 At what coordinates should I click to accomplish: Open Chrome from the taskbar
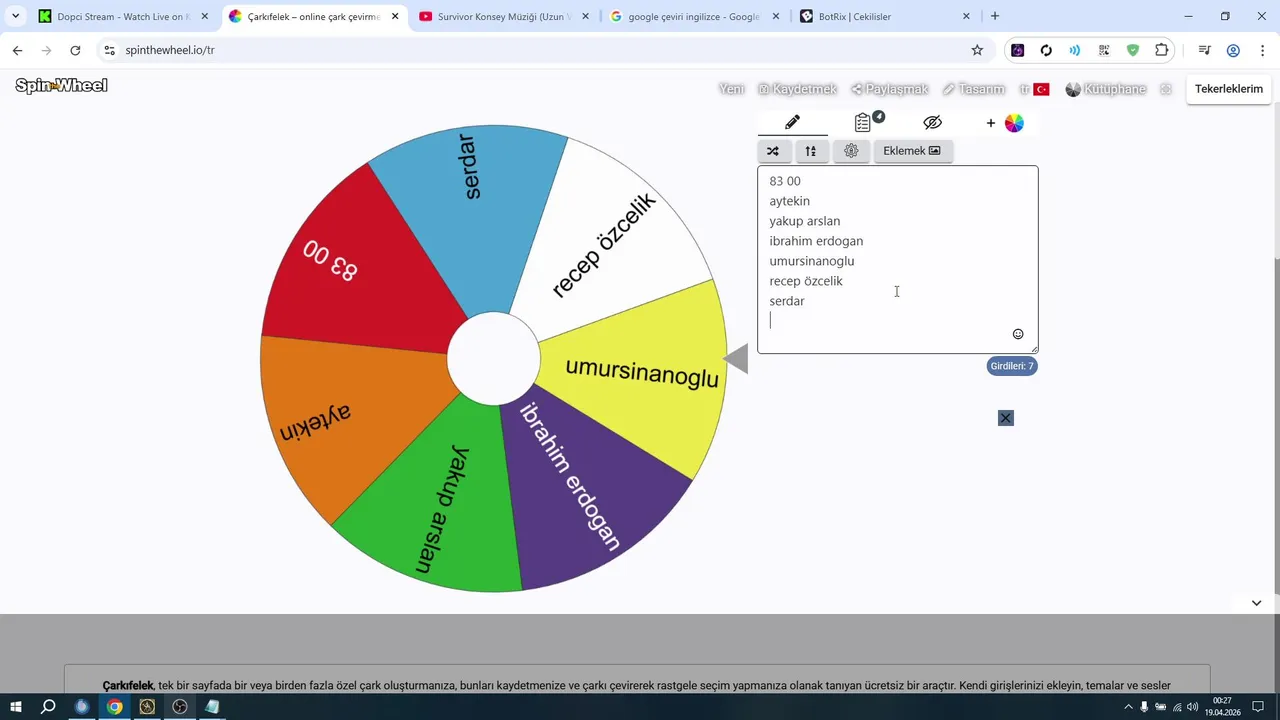click(x=115, y=707)
